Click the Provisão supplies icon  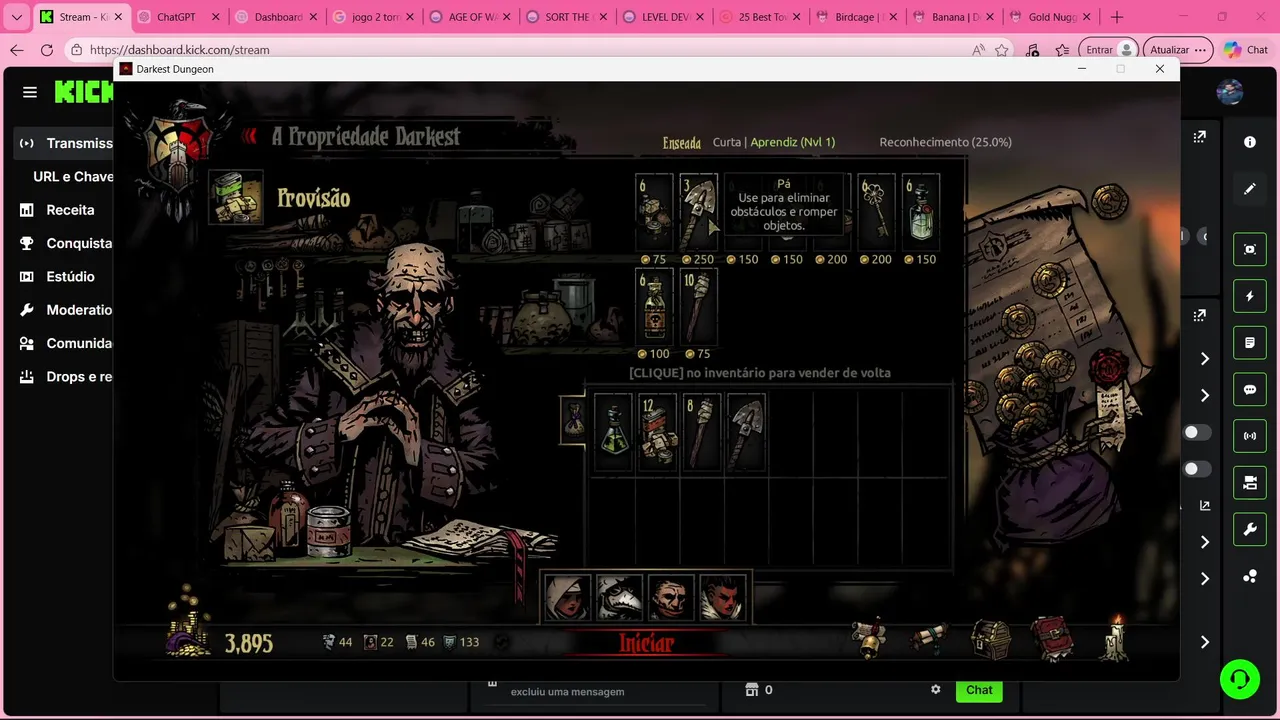(236, 197)
